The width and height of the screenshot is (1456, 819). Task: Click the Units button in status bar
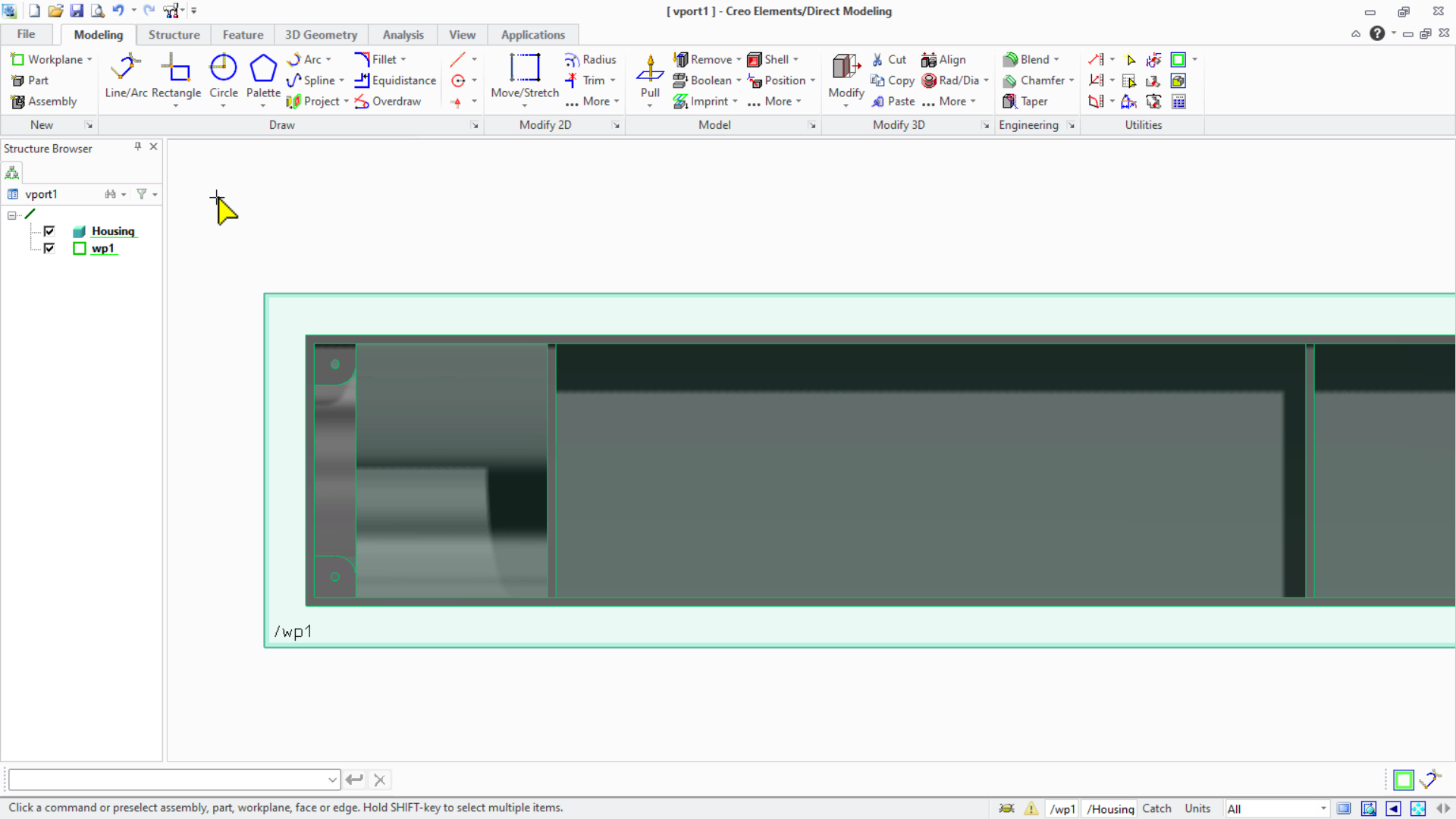point(1198,808)
